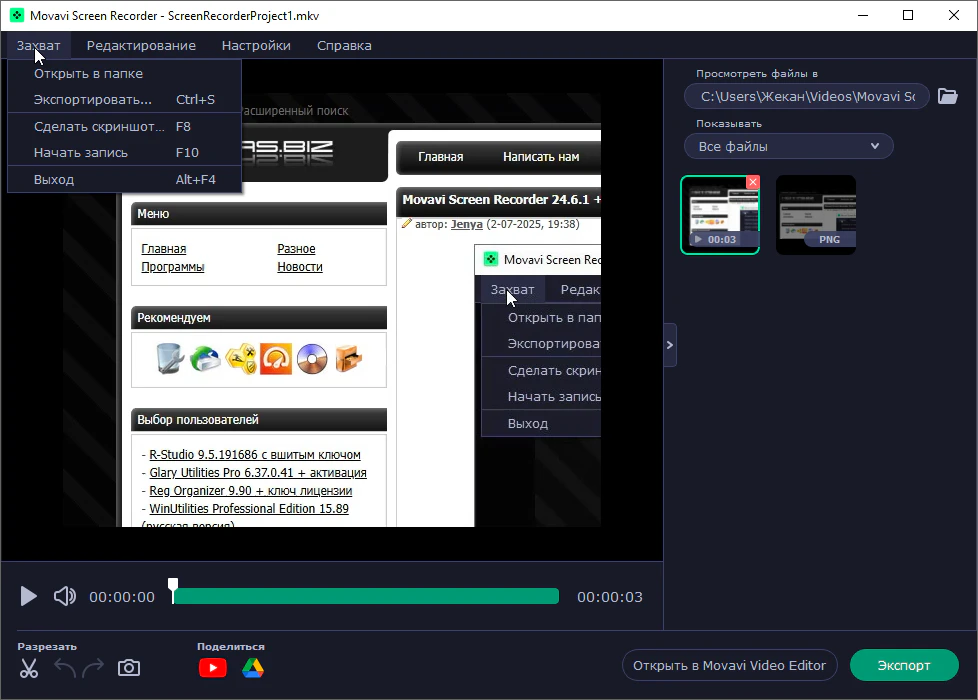Remove the video thumbnail with the red X

[x=753, y=182]
